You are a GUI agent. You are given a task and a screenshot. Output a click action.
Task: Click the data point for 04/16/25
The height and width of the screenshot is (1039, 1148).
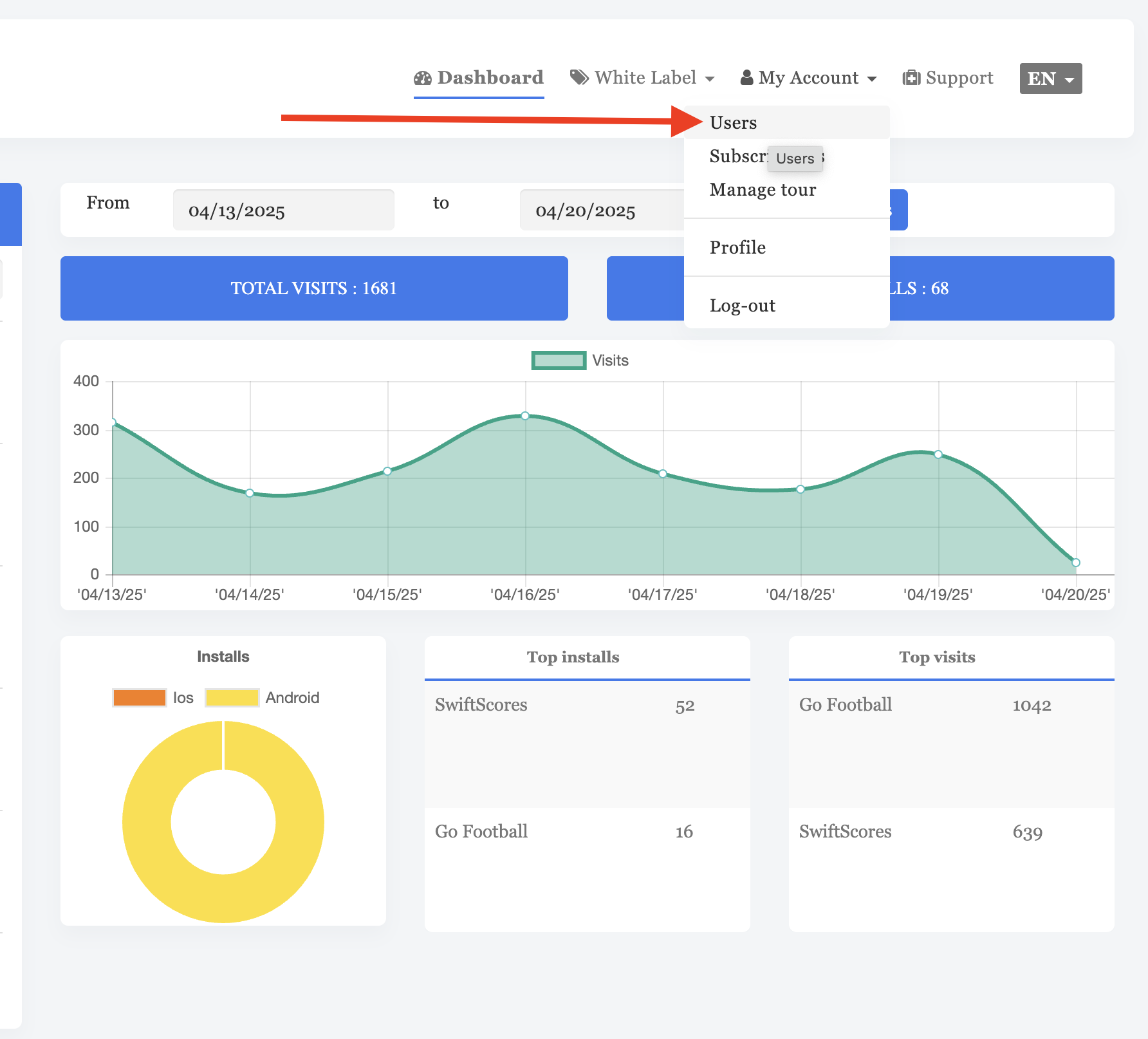[x=526, y=416]
